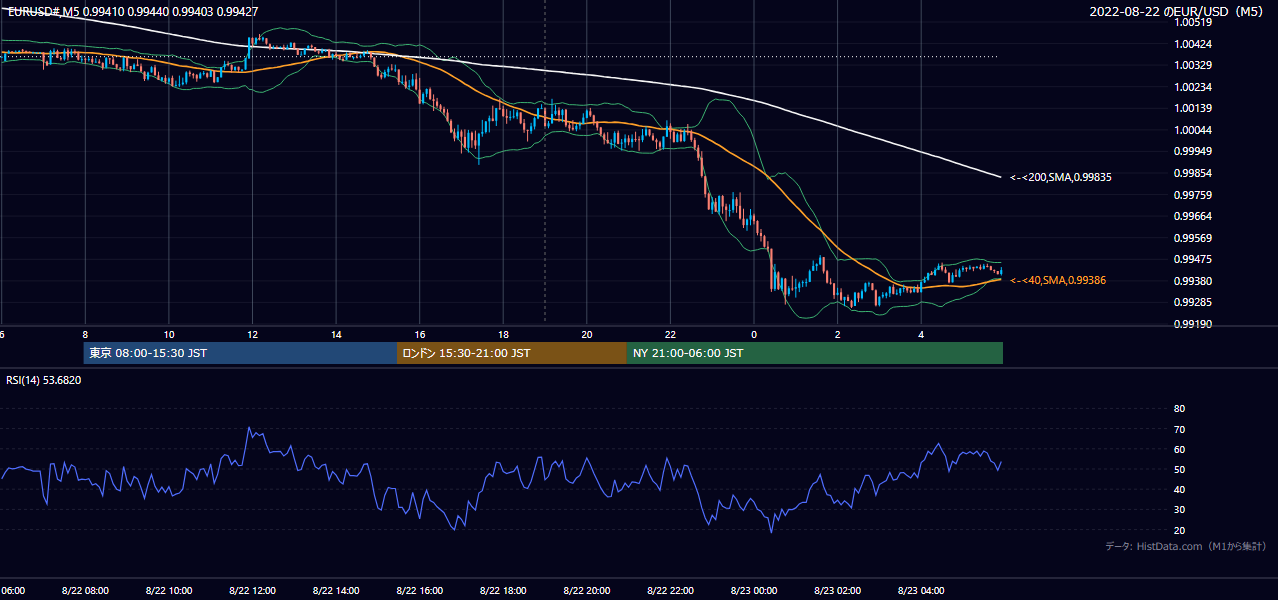Click price axis label 1.00234
Viewport: 1278px width, 600px height.
1191,87
